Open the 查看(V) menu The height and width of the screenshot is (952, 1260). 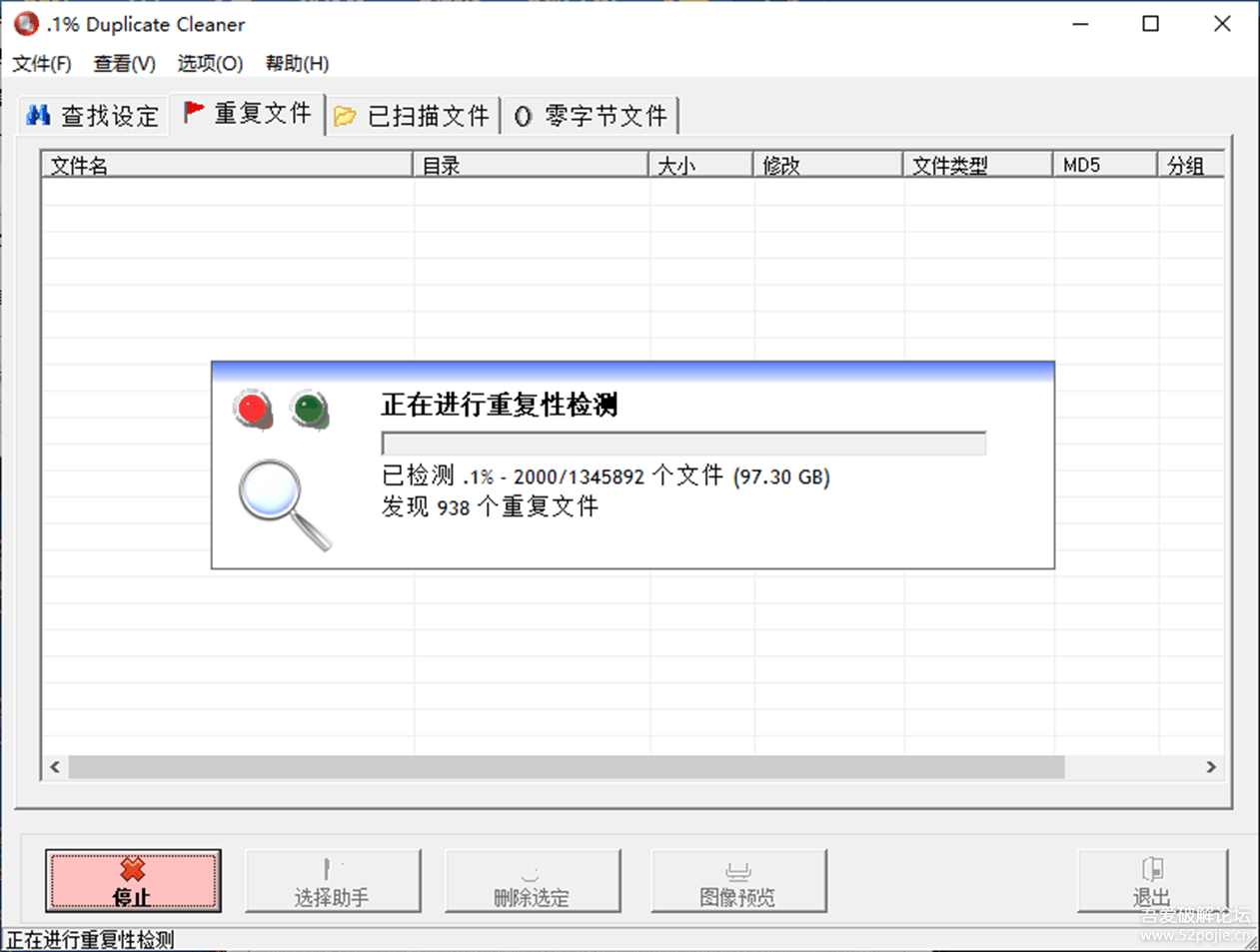(123, 63)
